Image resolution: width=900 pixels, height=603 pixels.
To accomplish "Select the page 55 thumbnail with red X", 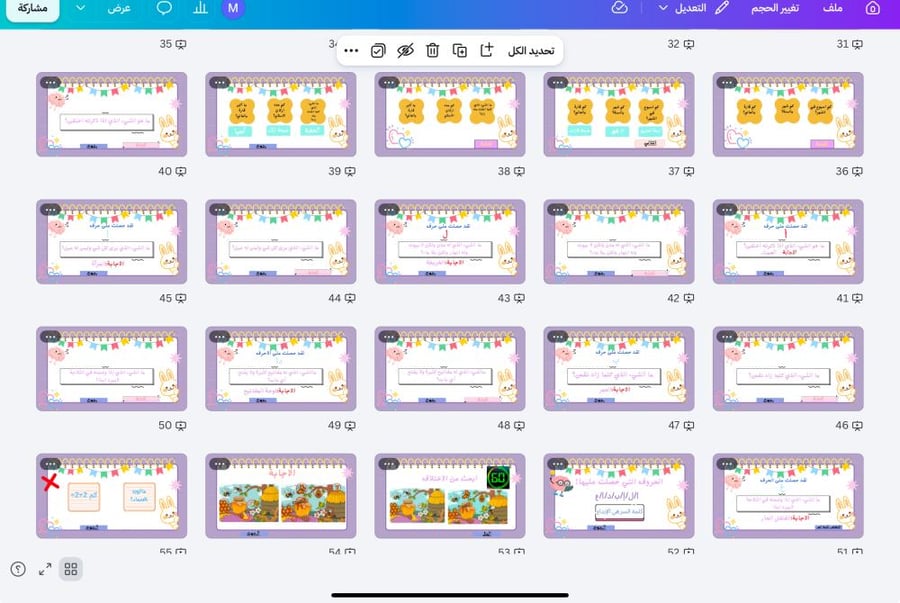I will [x=111, y=496].
